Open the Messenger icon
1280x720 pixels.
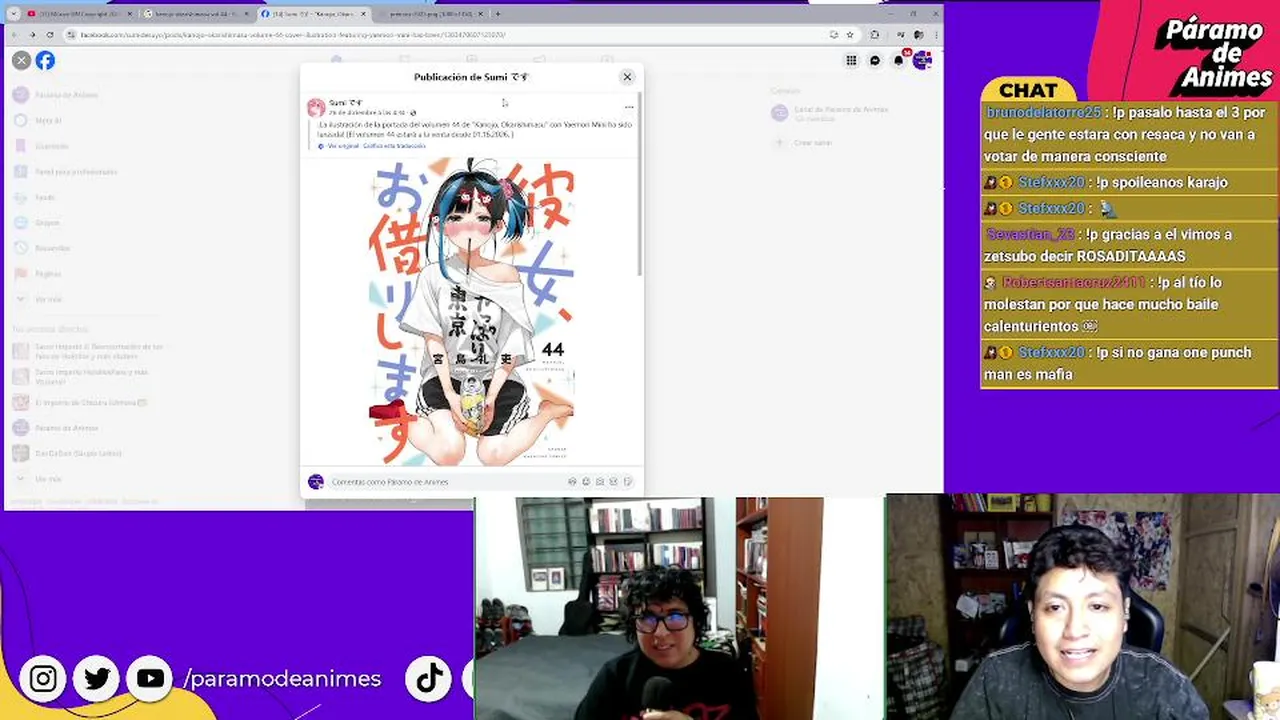[875, 60]
